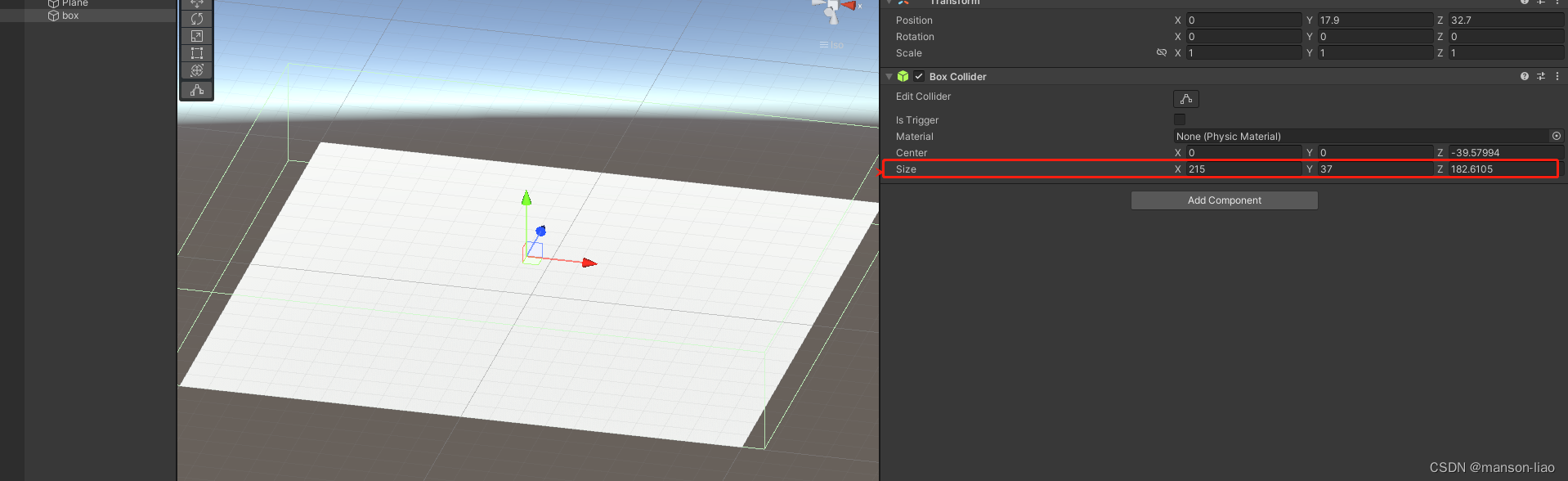The width and height of the screenshot is (1568, 481).
Task: Collapse the Box Collider component foldout
Action: point(889,76)
